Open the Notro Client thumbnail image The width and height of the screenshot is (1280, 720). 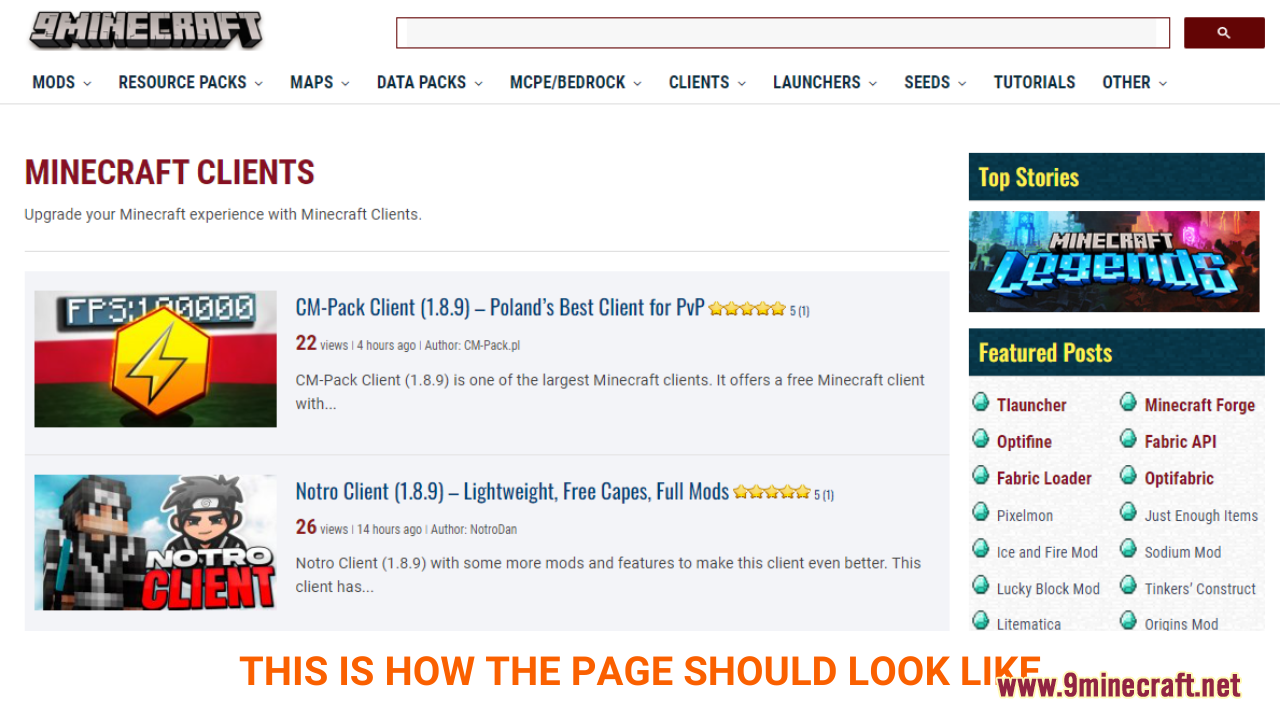[x=155, y=542]
